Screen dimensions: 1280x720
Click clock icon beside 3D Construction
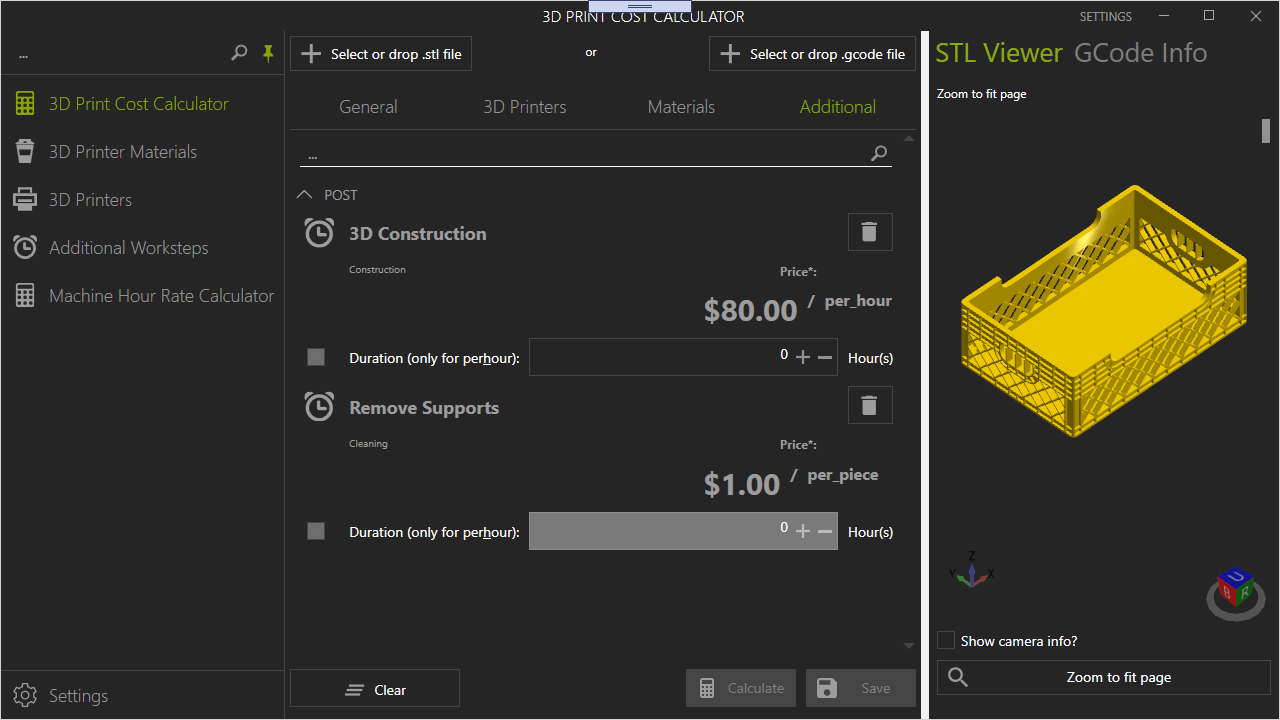click(319, 233)
